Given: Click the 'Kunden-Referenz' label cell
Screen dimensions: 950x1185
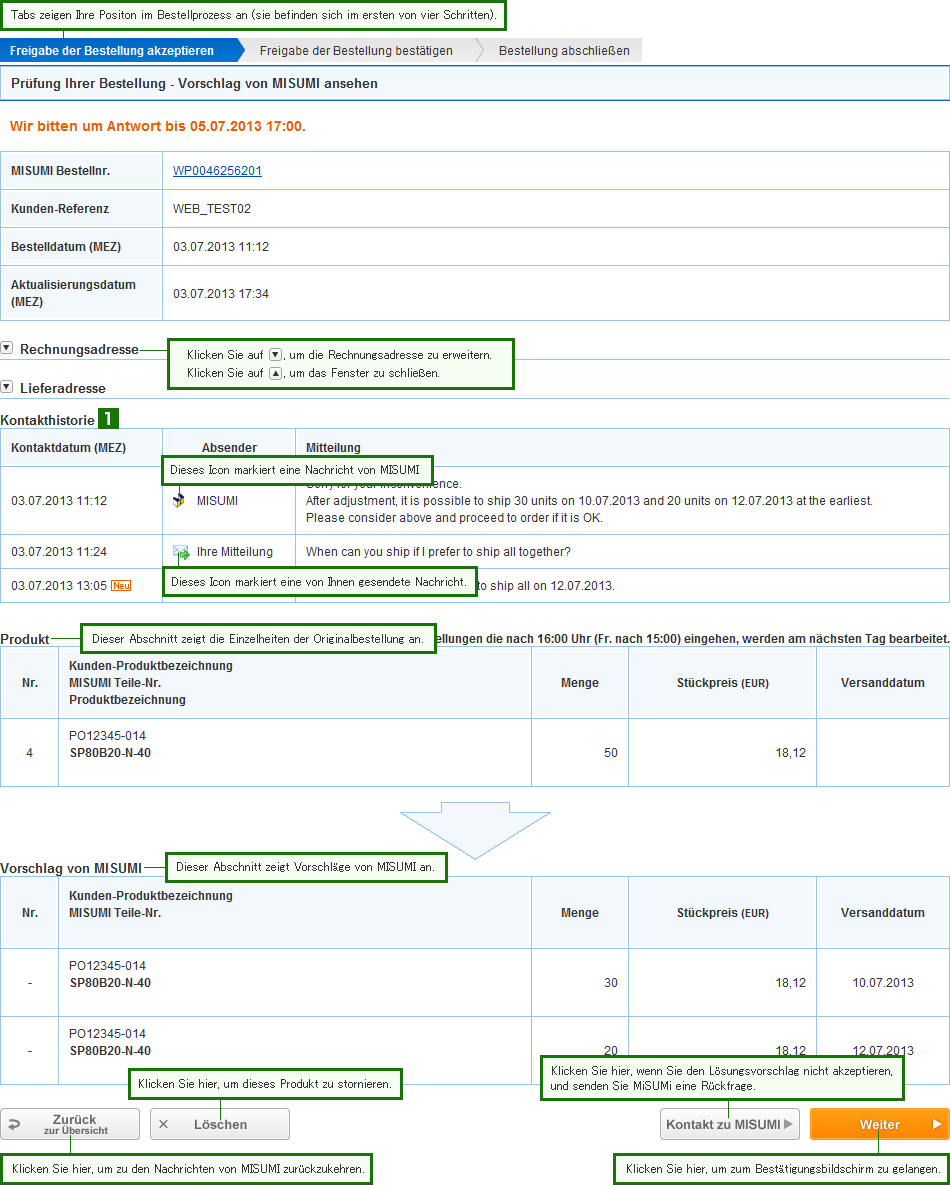Looking at the screenshot, I should pyautogui.click(x=82, y=209).
